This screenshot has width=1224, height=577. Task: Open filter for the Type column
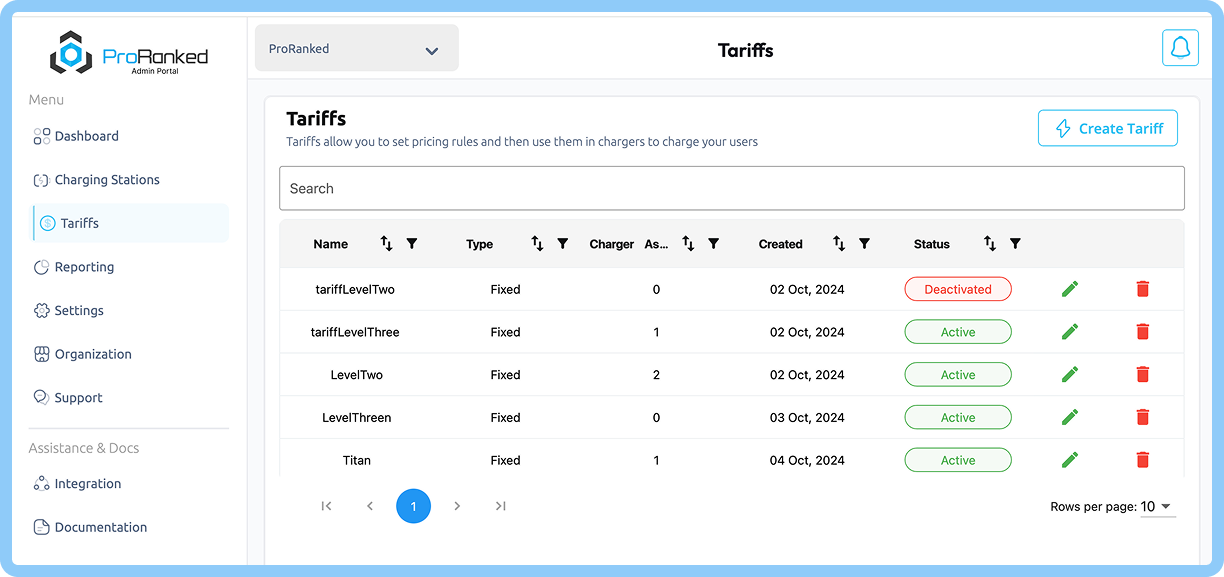tap(563, 243)
